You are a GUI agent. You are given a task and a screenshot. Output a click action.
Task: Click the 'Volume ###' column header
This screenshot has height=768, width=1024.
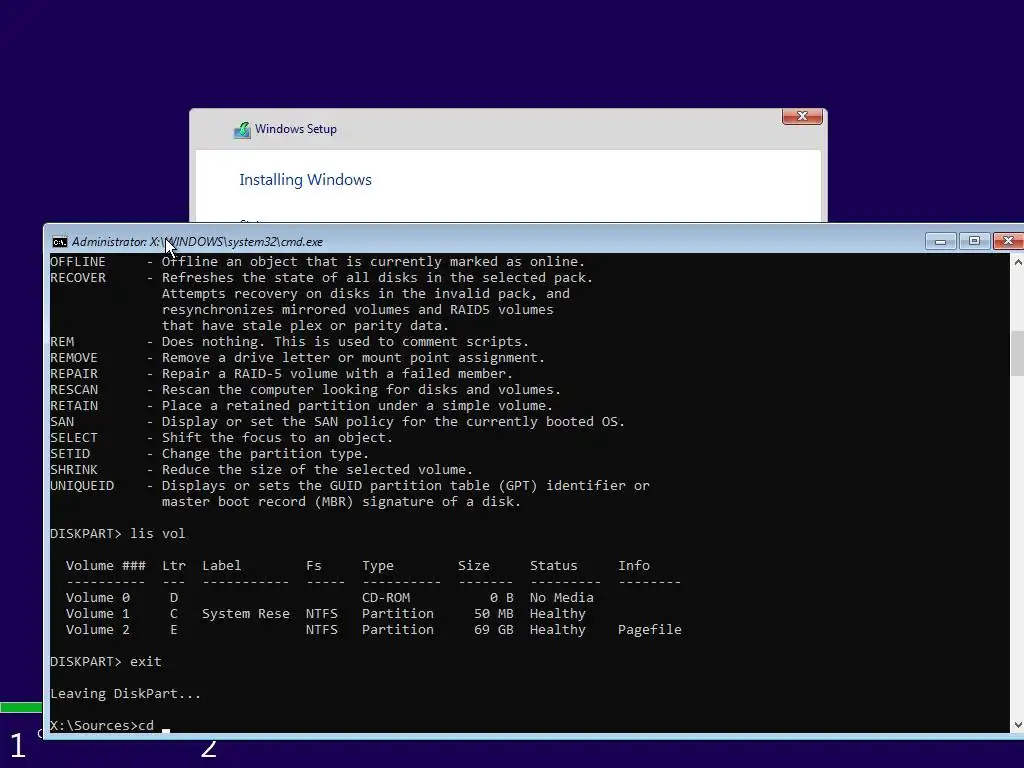(105, 566)
